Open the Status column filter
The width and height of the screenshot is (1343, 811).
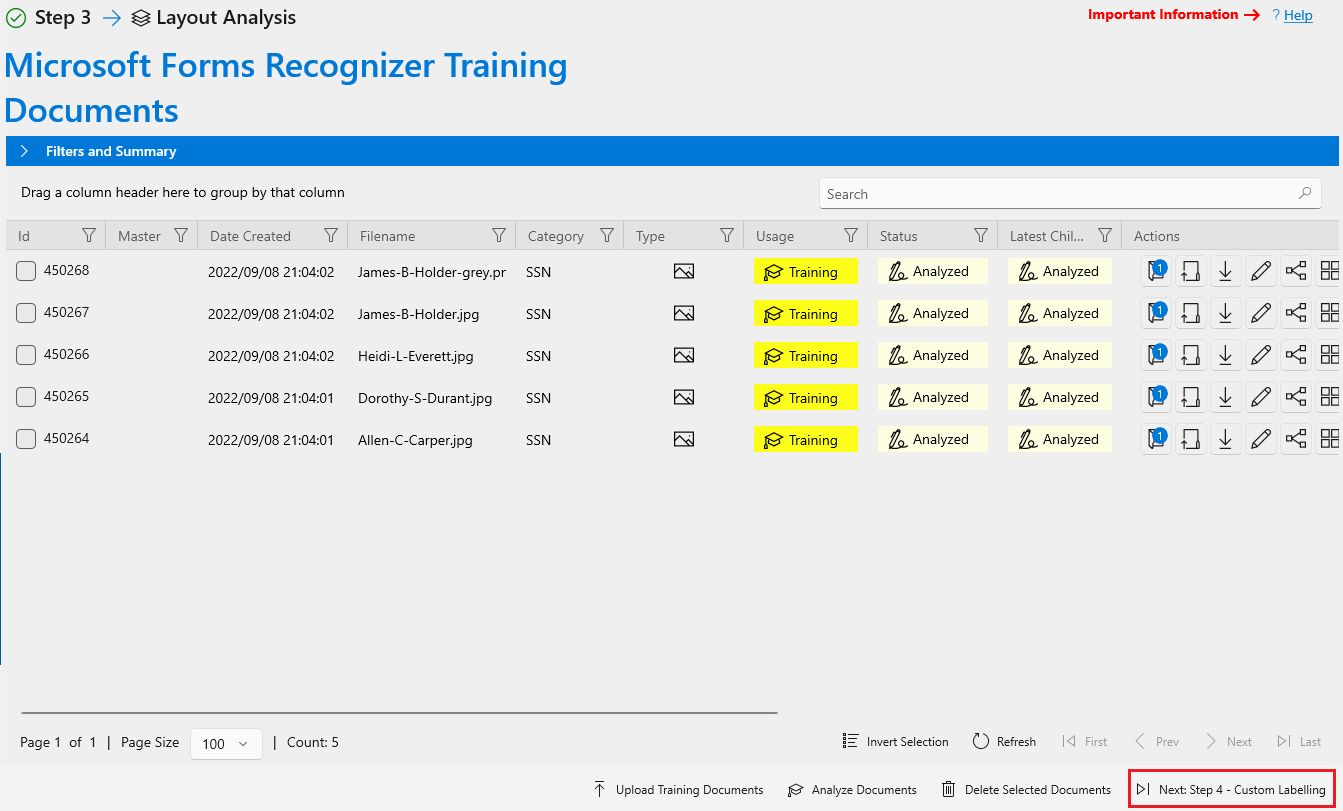[x=981, y=236]
